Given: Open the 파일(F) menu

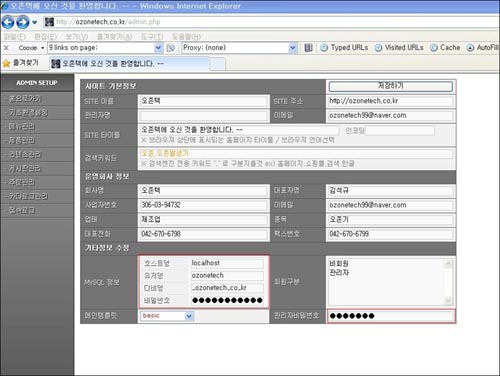Looking at the screenshot, I should pos(14,37).
